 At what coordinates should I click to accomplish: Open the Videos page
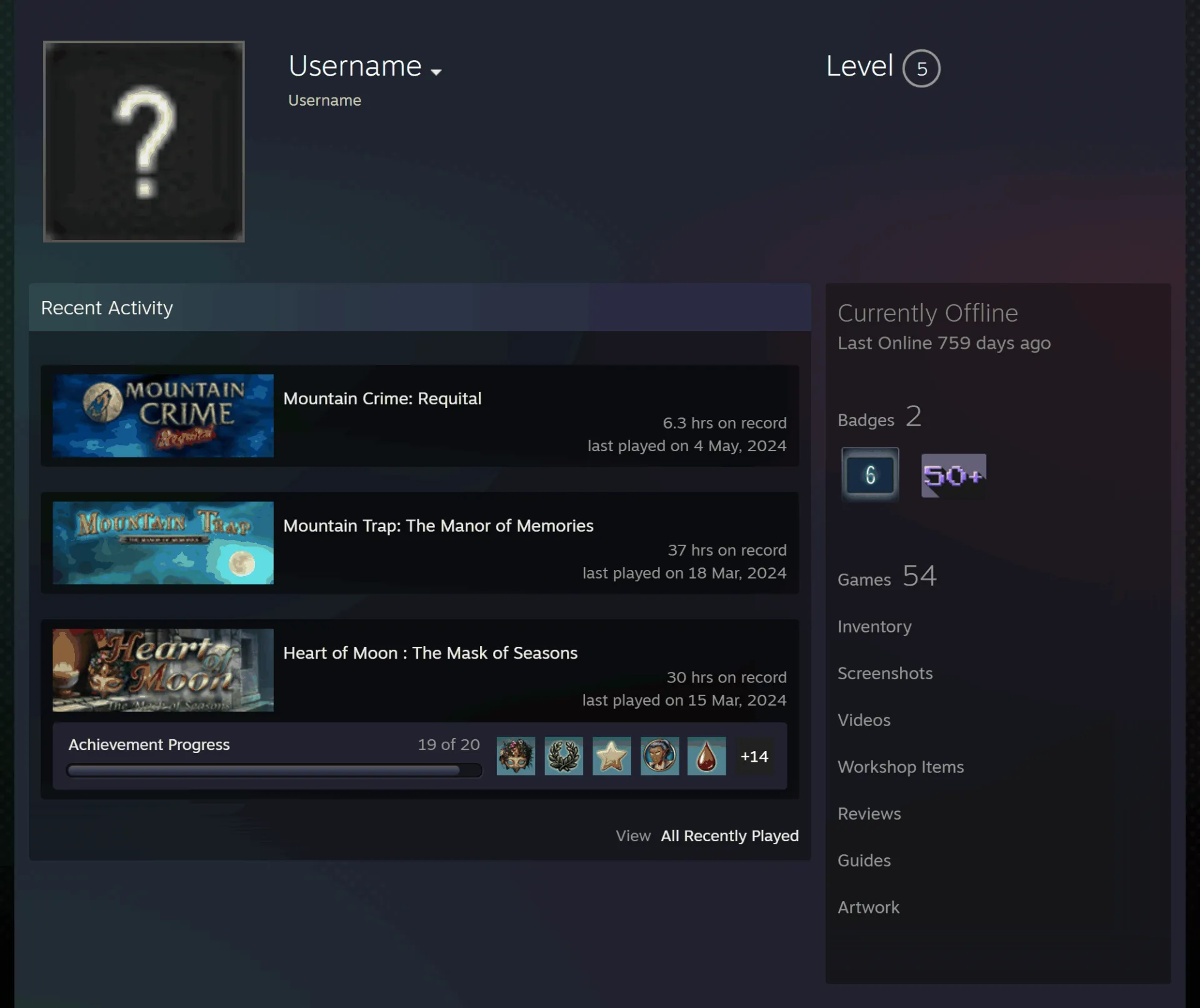coord(864,720)
